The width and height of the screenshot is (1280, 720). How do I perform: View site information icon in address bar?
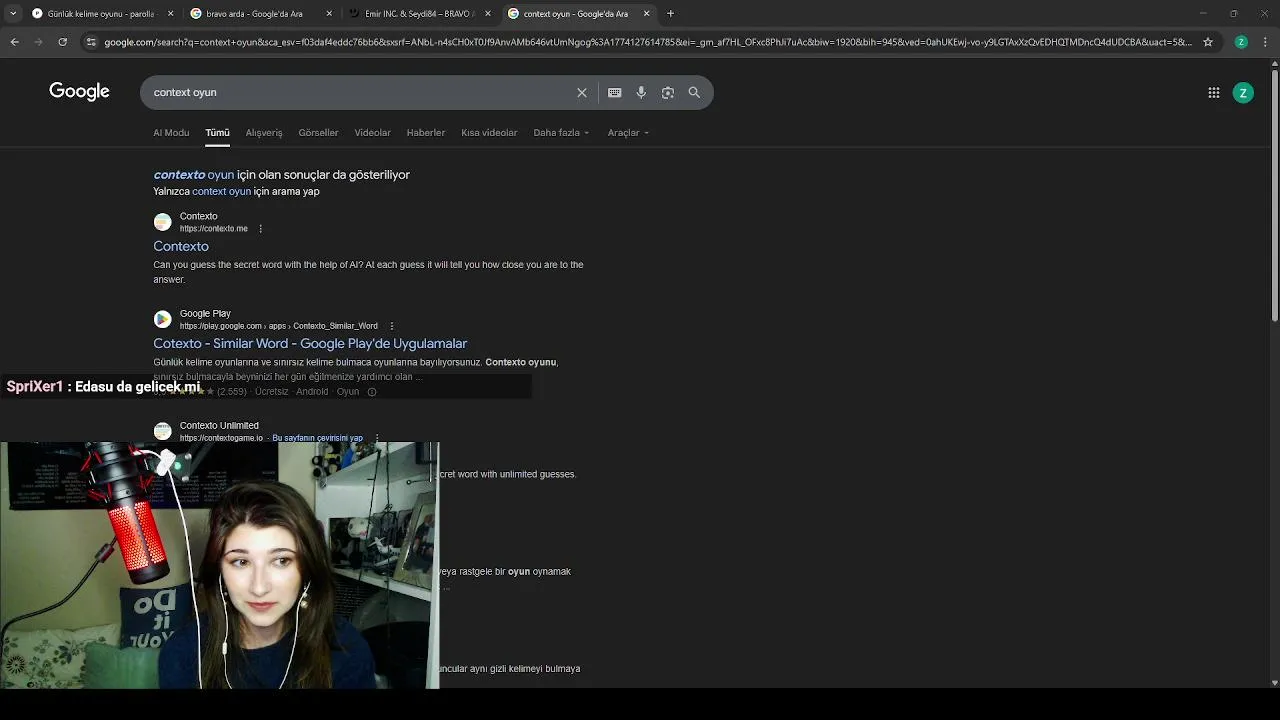pos(91,42)
